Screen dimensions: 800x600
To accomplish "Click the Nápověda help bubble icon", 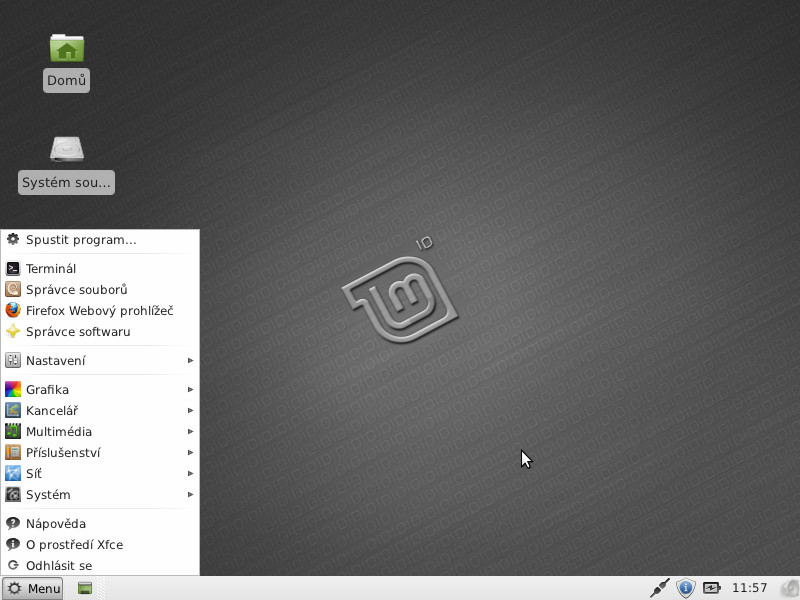I will (x=13, y=523).
